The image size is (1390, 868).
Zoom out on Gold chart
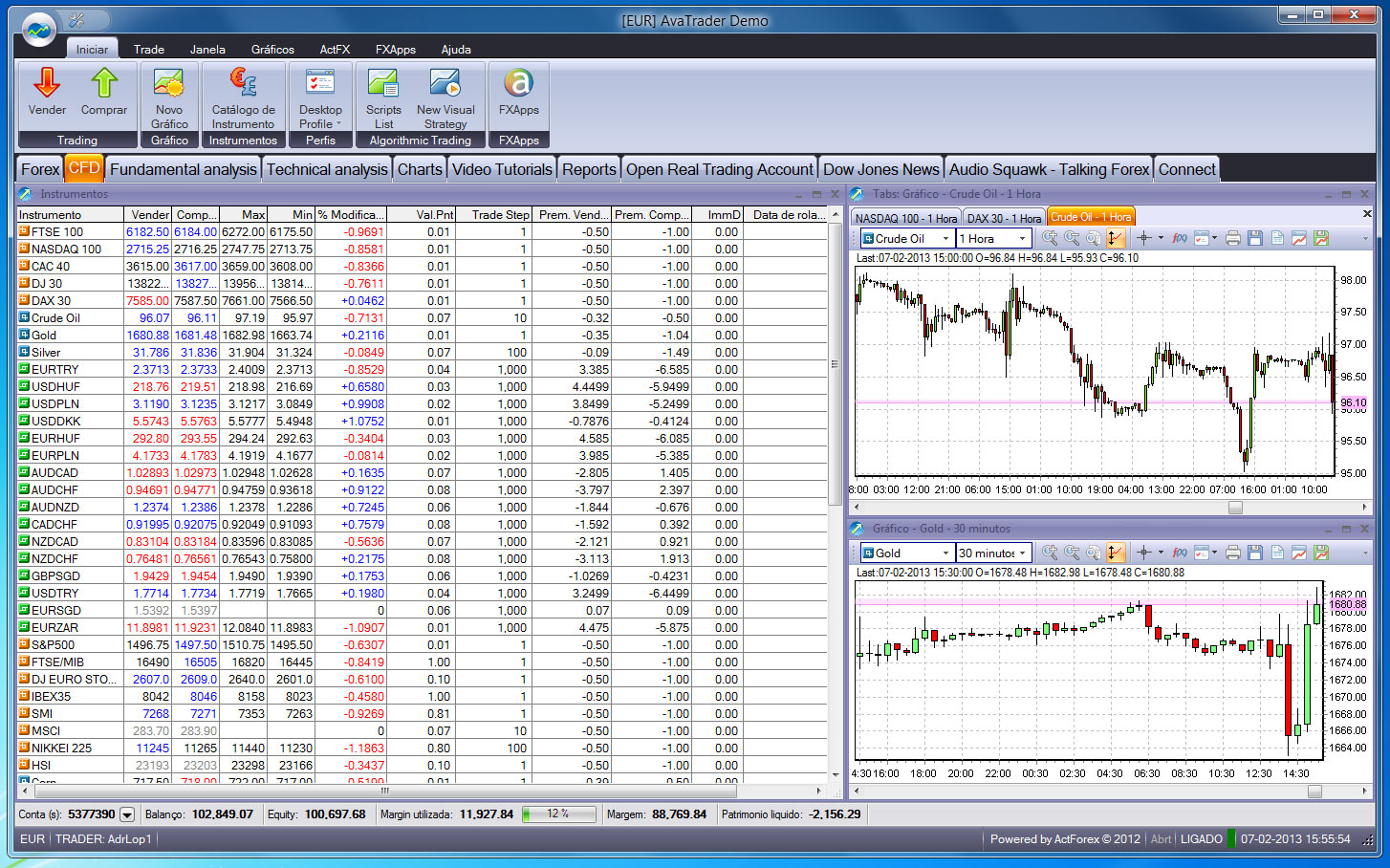coord(1072,553)
